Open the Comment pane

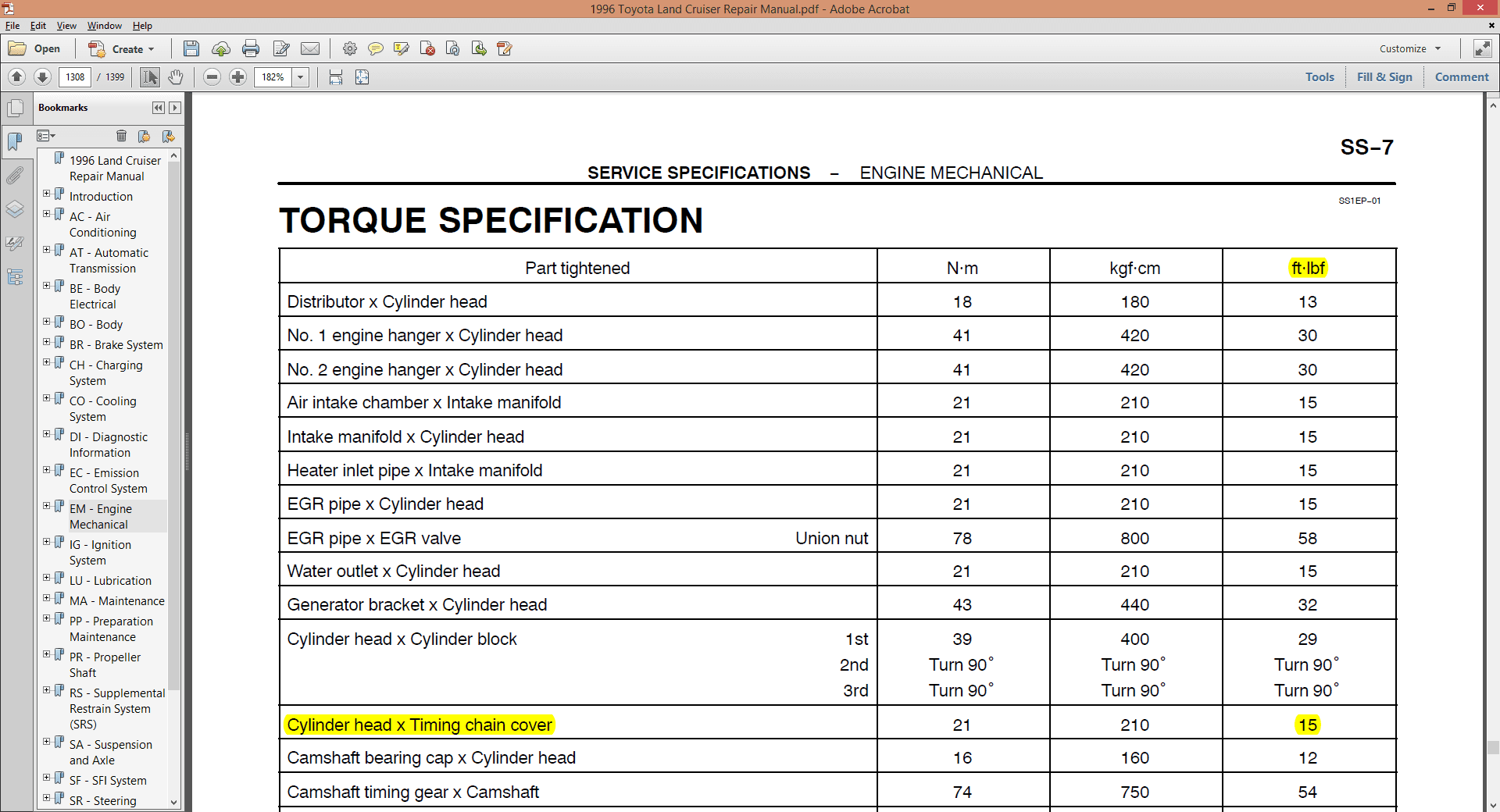tap(1462, 77)
